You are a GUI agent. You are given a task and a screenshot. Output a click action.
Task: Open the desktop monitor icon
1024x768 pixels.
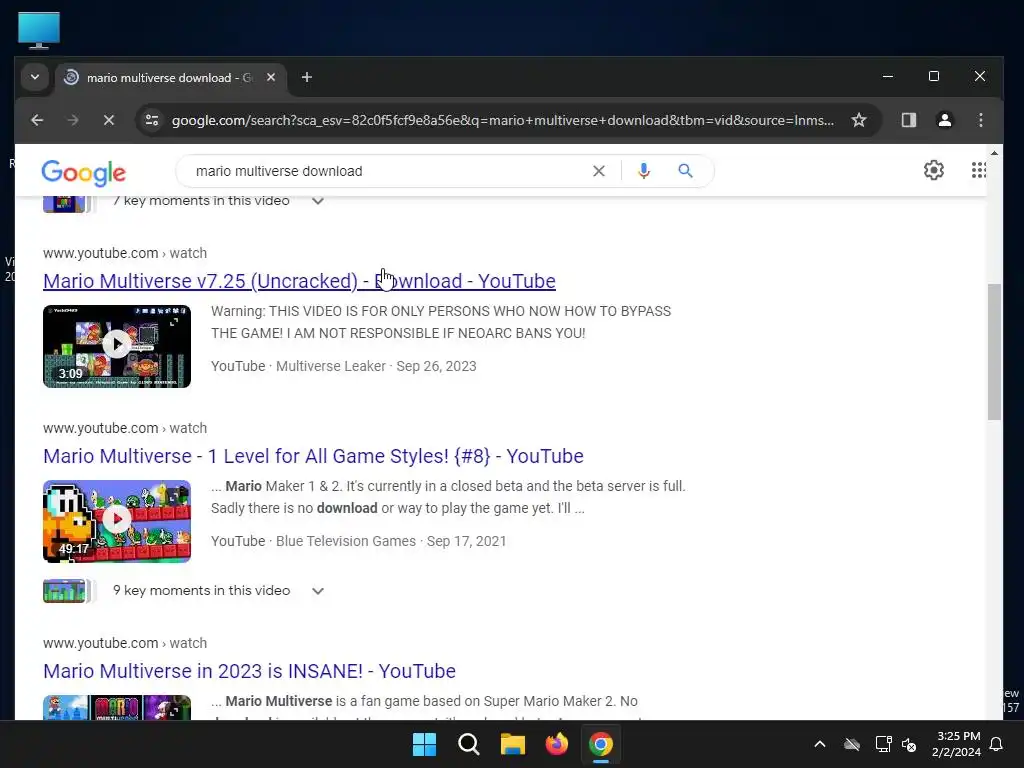point(39,30)
